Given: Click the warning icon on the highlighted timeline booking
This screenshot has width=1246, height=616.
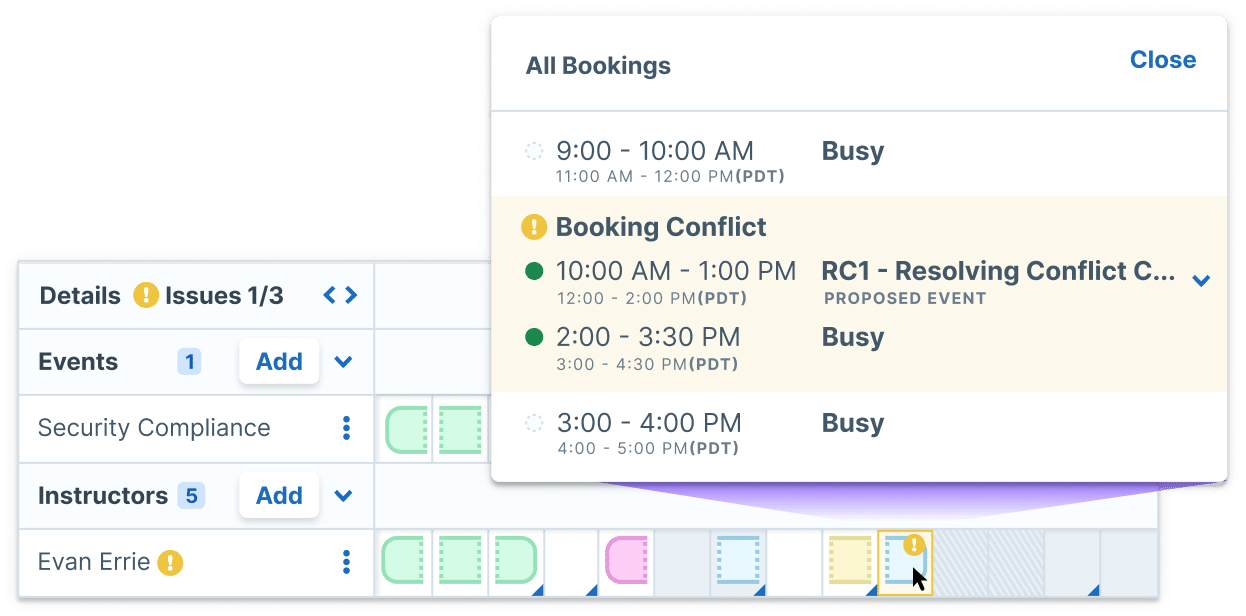Looking at the screenshot, I should 914,544.
